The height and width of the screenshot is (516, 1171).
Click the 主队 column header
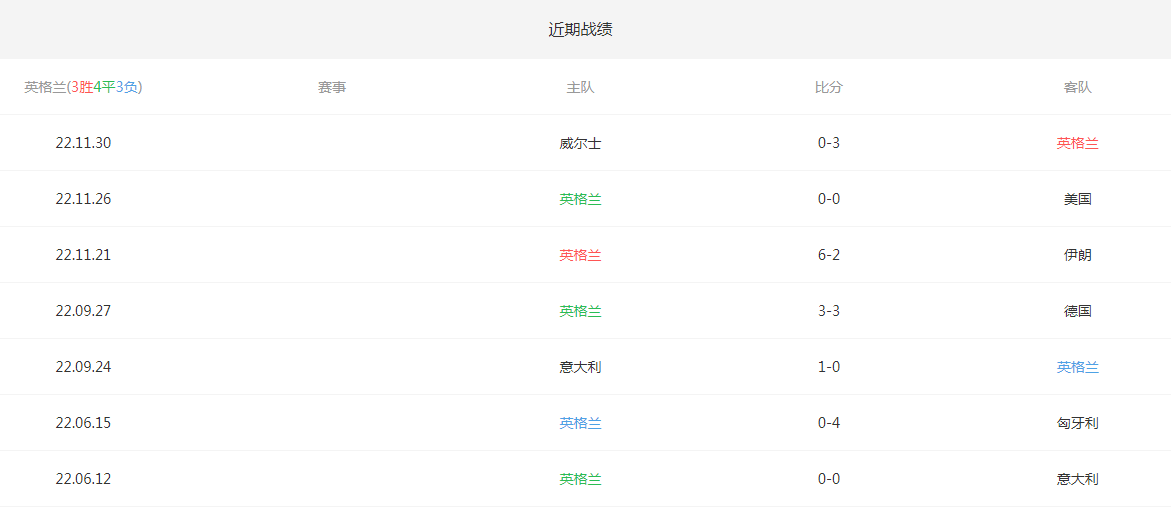(x=580, y=87)
